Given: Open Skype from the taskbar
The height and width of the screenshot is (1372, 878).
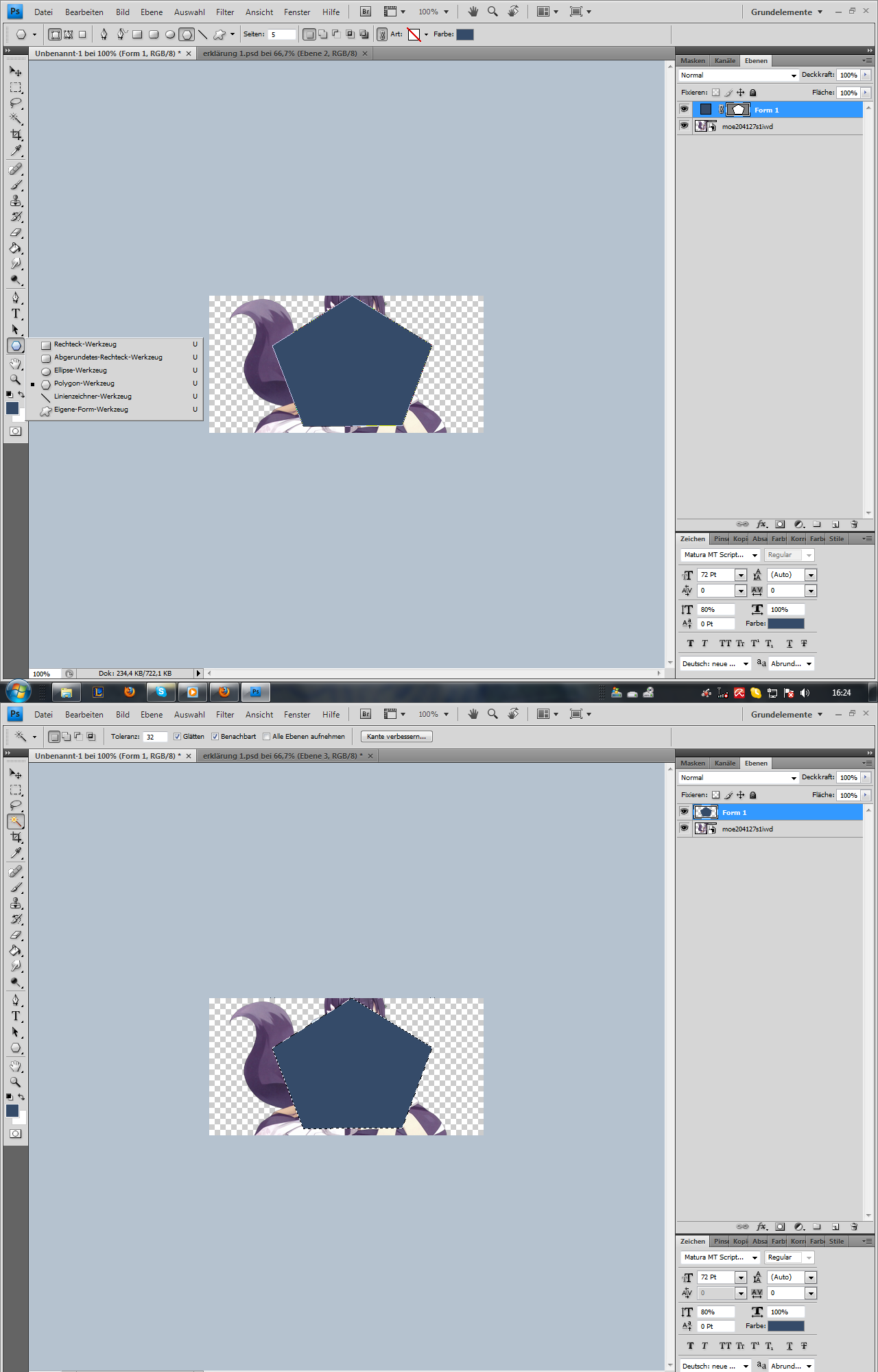Looking at the screenshot, I should [161, 692].
